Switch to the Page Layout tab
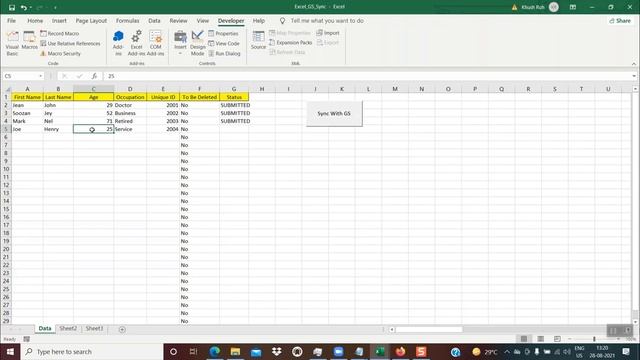The width and height of the screenshot is (640, 360). click(x=91, y=20)
